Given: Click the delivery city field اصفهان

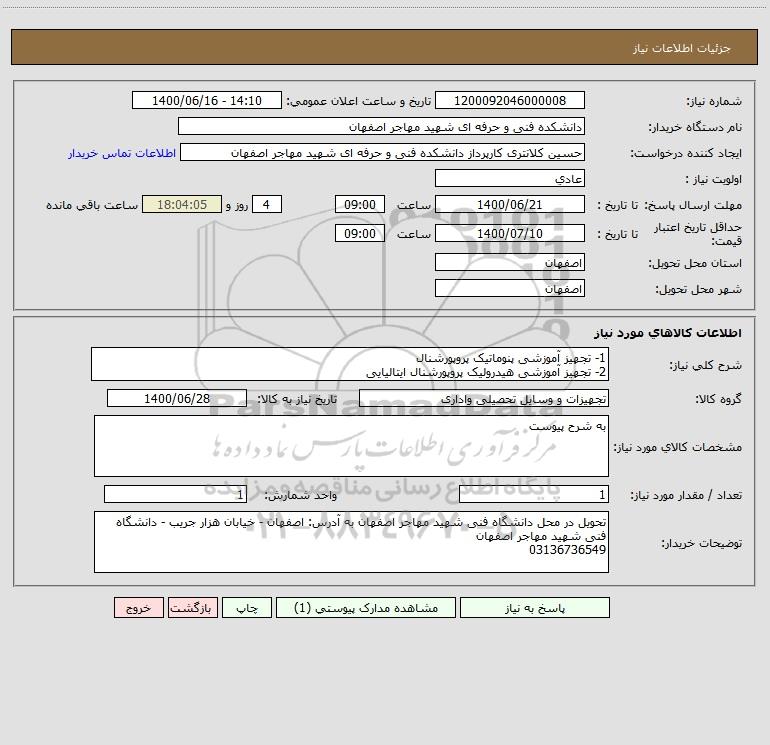Looking at the screenshot, I should click(x=510, y=288).
